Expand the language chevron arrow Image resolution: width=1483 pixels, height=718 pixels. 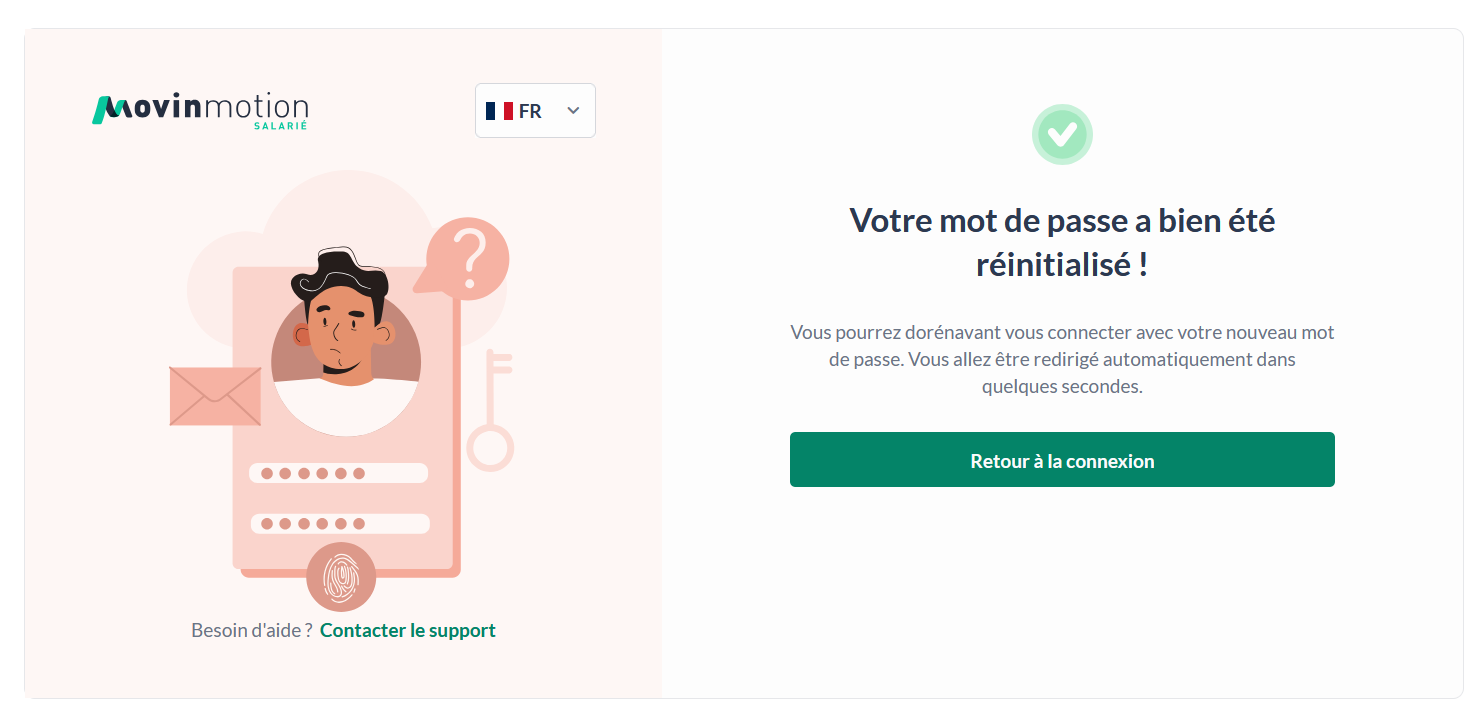point(573,110)
